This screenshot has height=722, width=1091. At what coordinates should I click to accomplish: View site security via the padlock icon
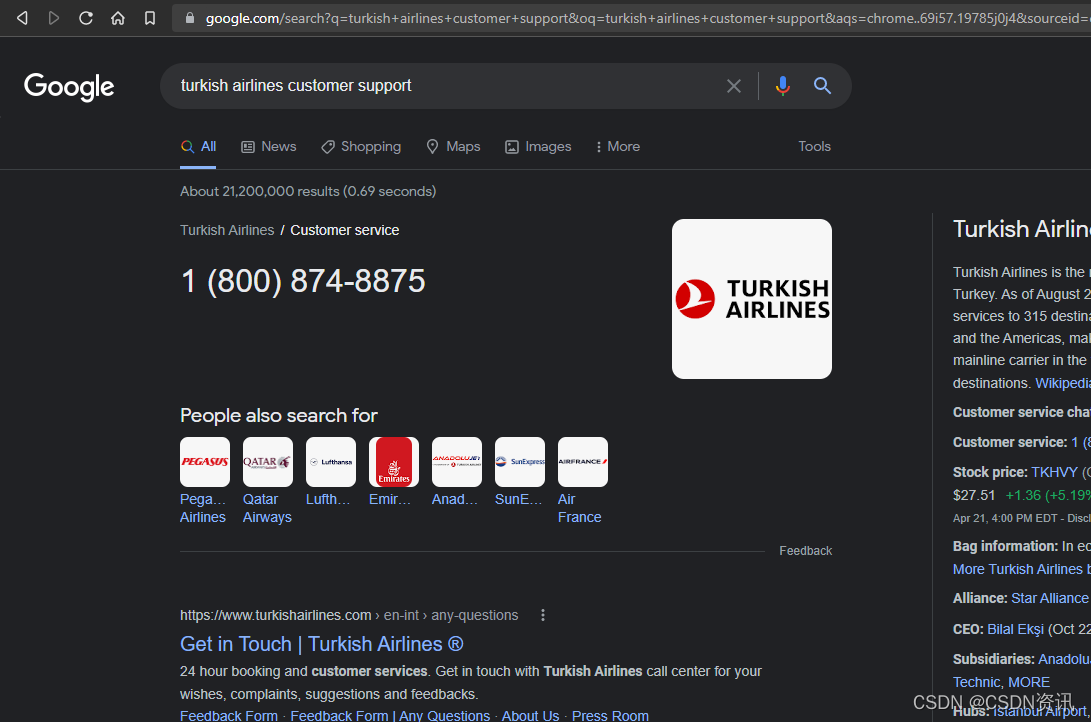point(189,18)
